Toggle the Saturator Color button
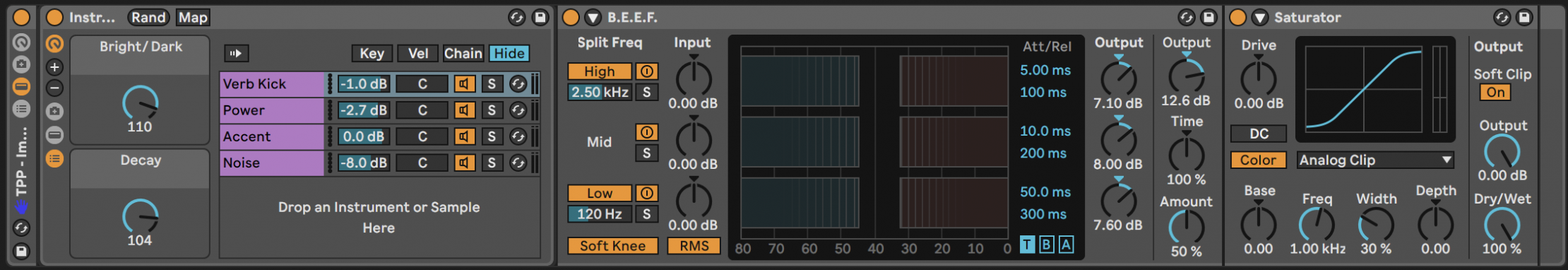 (1259, 160)
